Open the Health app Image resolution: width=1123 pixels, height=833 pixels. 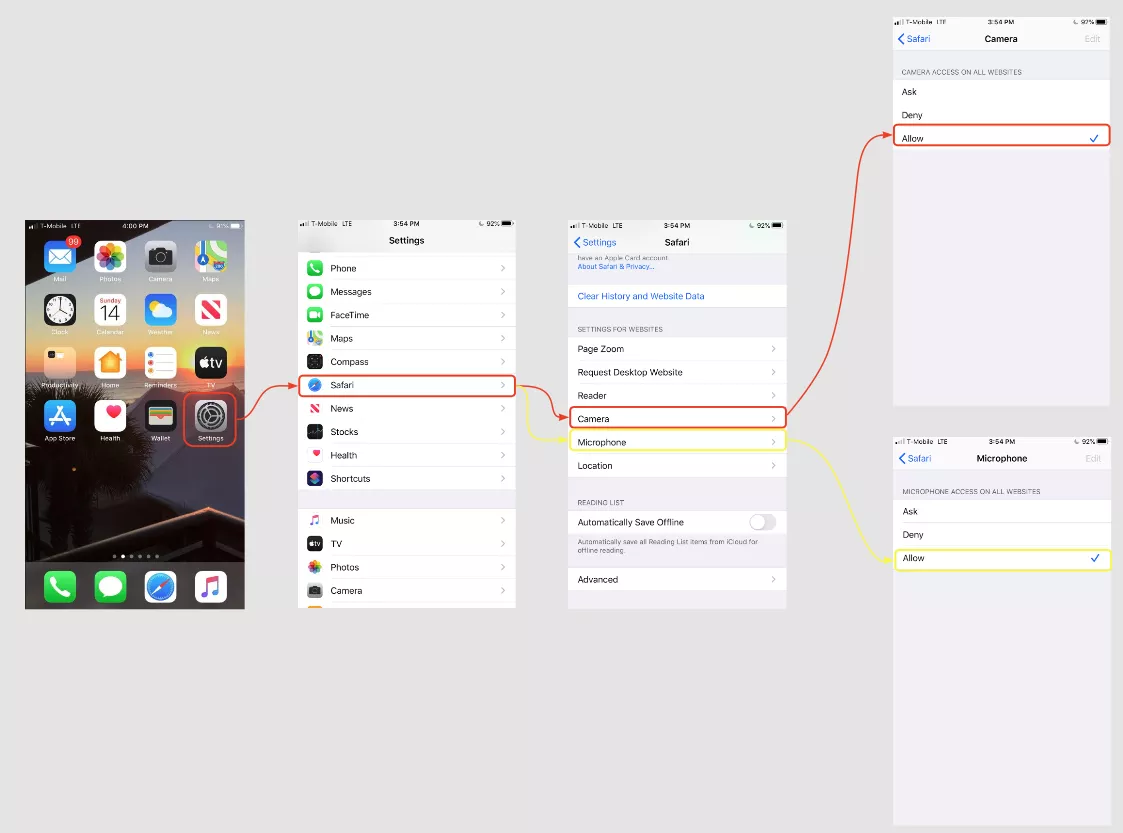click(x=110, y=417)
